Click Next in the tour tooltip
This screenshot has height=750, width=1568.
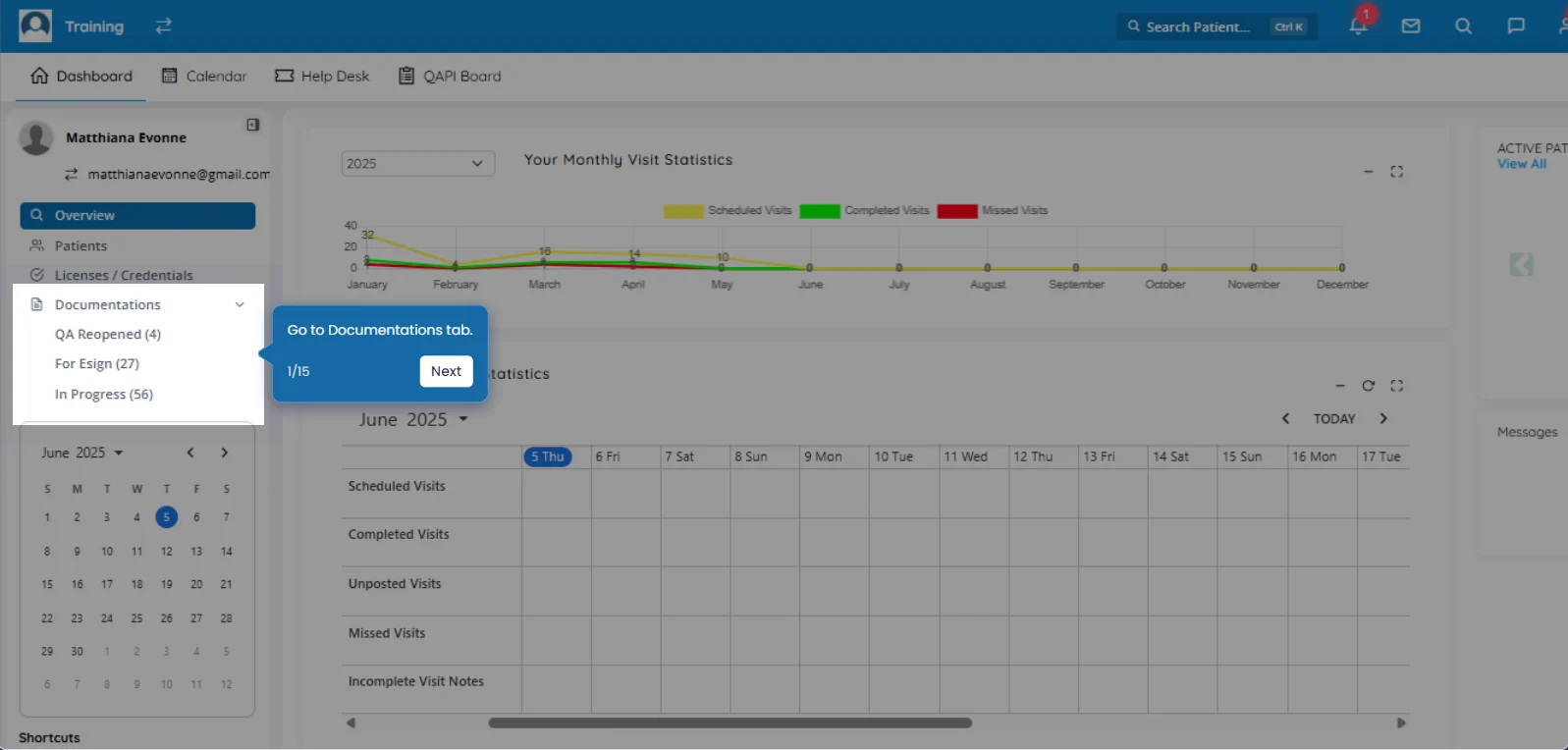[446, 371]
